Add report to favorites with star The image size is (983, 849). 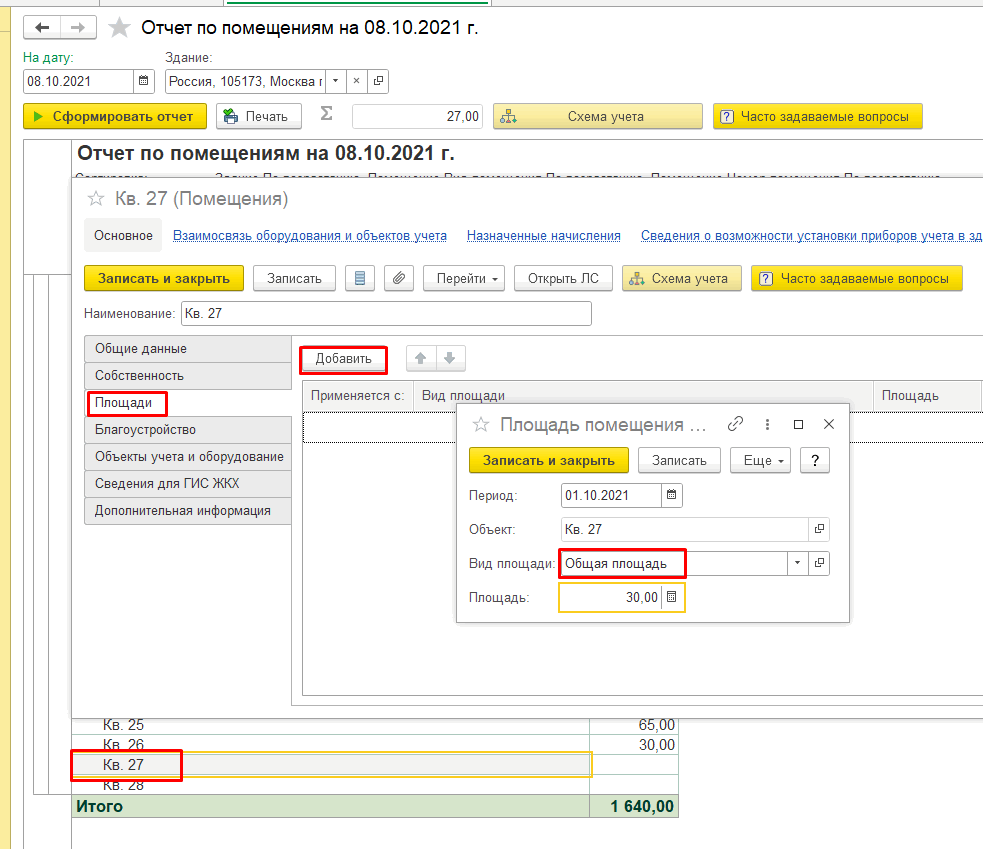(x=119, y=28)
